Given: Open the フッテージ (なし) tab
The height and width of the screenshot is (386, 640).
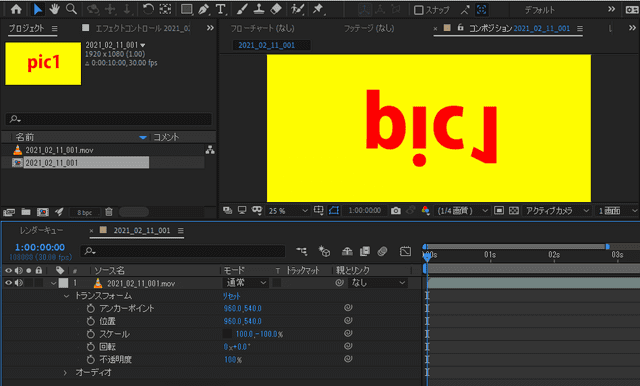Looking at the screenshot, I should 369,28.
